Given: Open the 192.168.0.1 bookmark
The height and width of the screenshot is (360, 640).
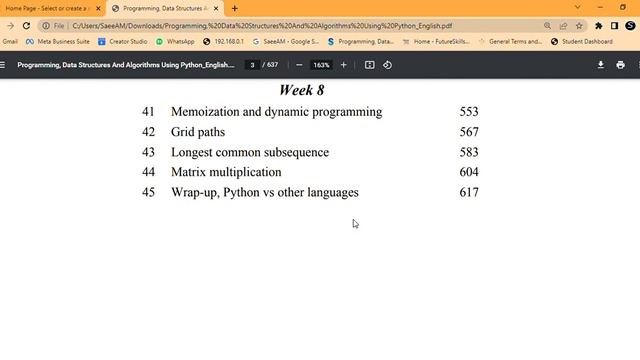Looking at the screenshot, I should [223, 41].
